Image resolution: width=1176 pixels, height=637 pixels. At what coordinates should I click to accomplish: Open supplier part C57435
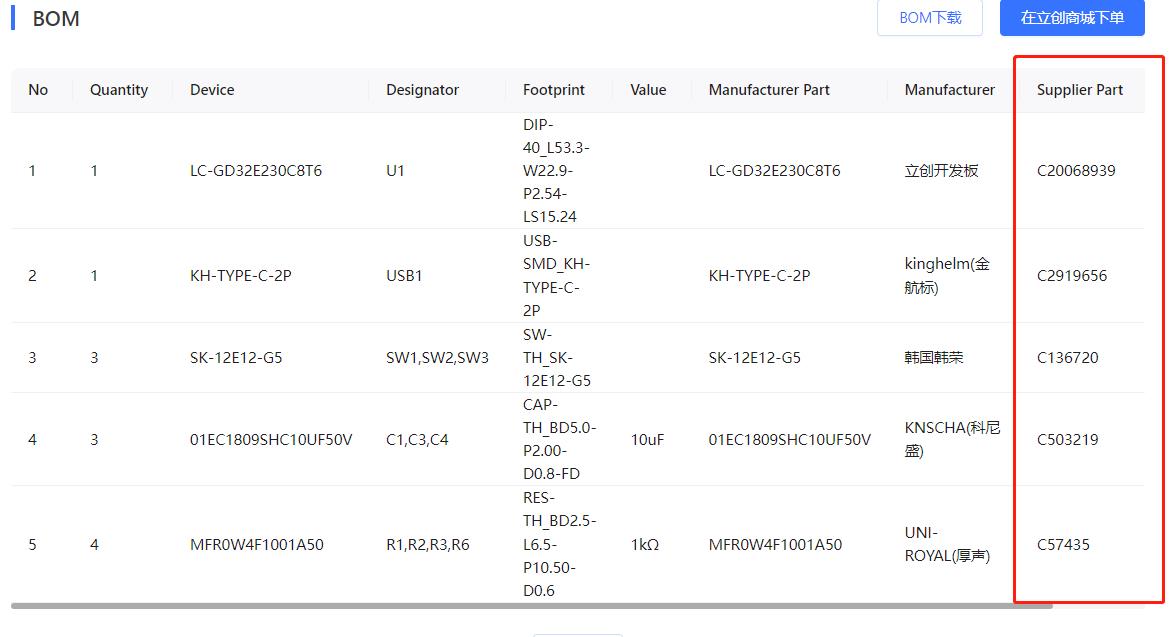tap(1063, 545)
